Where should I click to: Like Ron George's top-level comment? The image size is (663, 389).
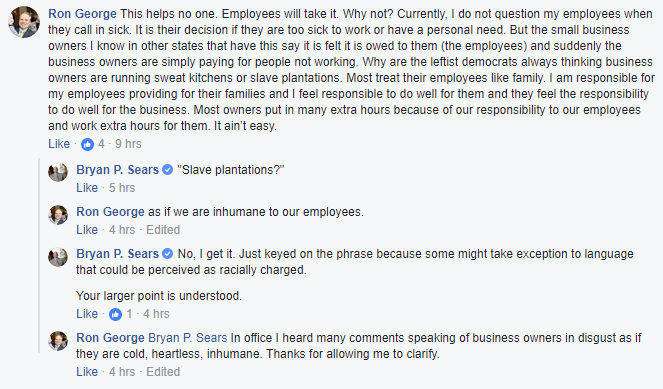(x=59, y=144)
